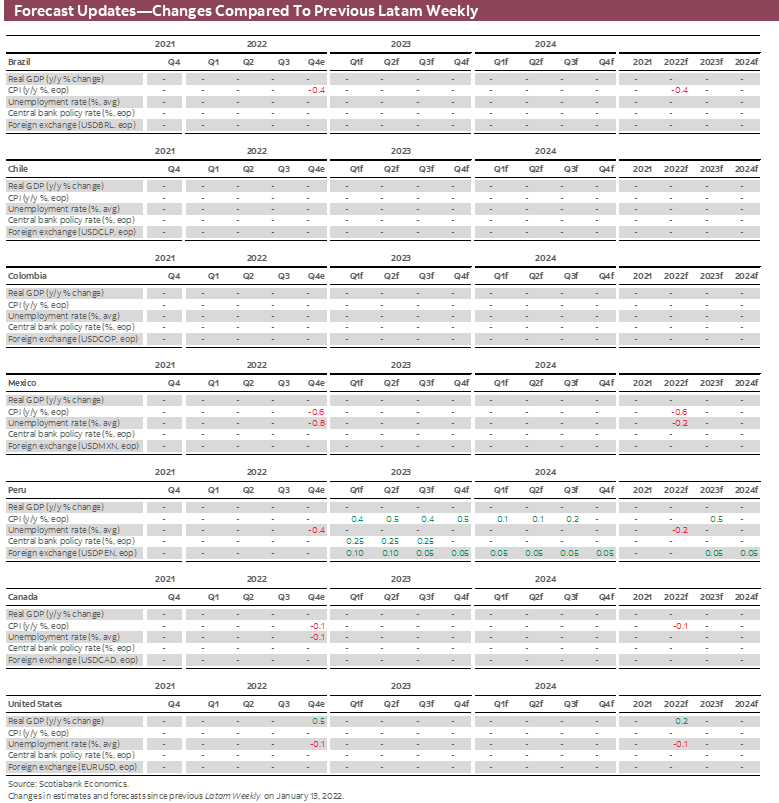Click Peru CPI 2023 Q2f value 0.5
This screenshot has height=803, width=779.
tap(392, 519)
